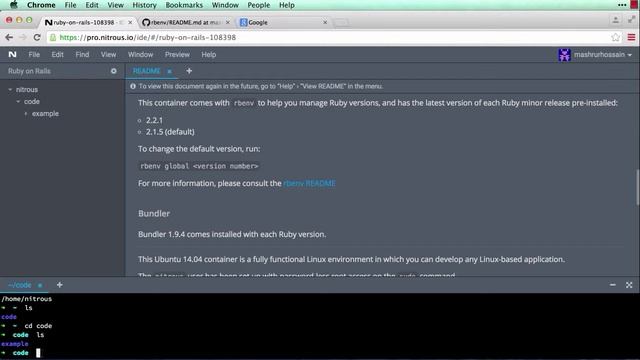Screen dimensions: 640x360
Task: Click the browser forward arrow
Action: click(23, 38)
